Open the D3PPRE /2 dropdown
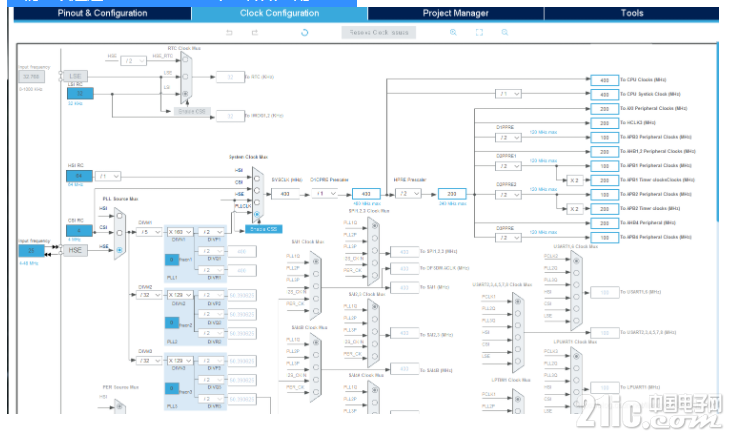Image resolution: width=730 pixels, height=437 pixels. click(508, 238)
